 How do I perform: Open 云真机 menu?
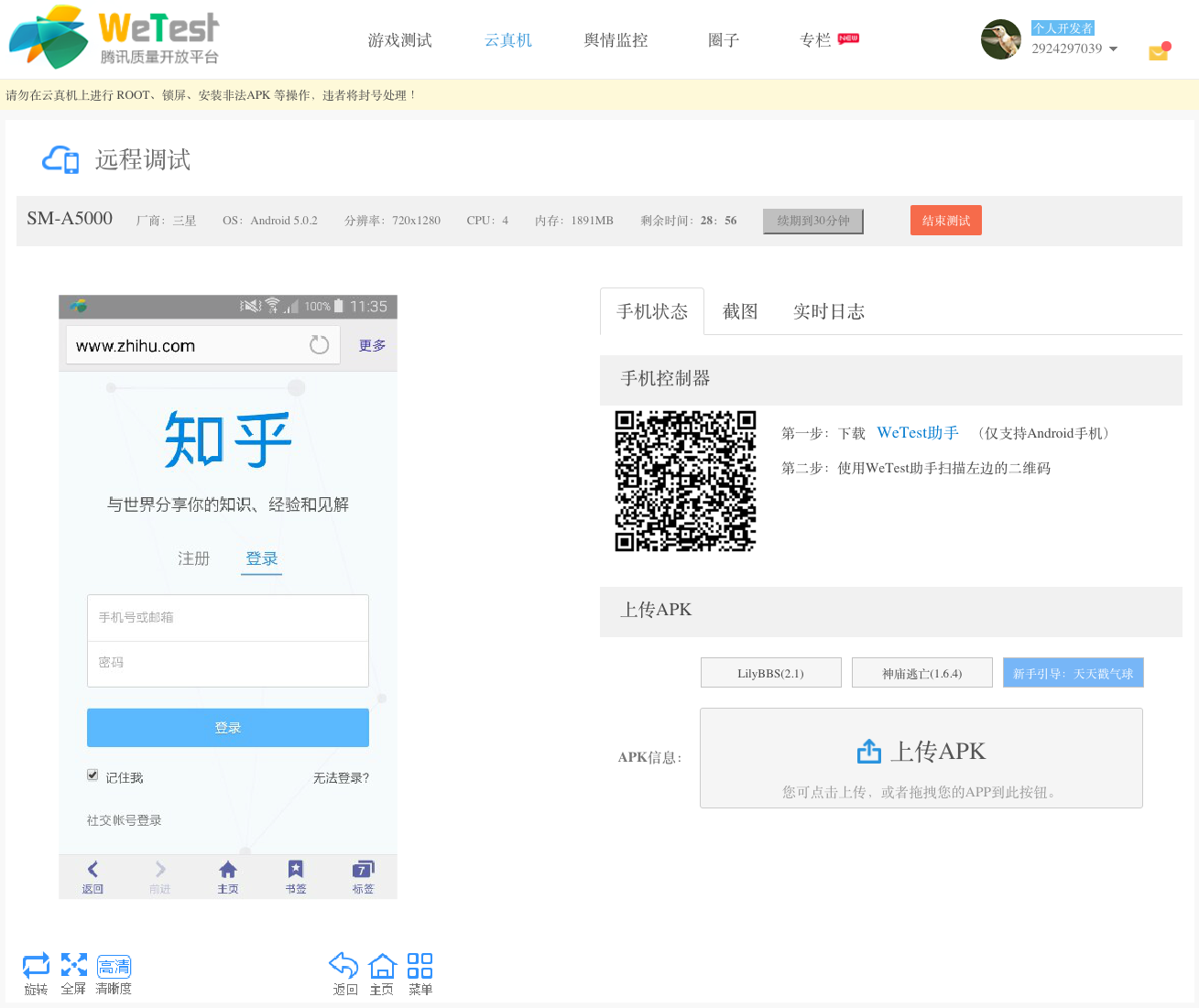508,40
